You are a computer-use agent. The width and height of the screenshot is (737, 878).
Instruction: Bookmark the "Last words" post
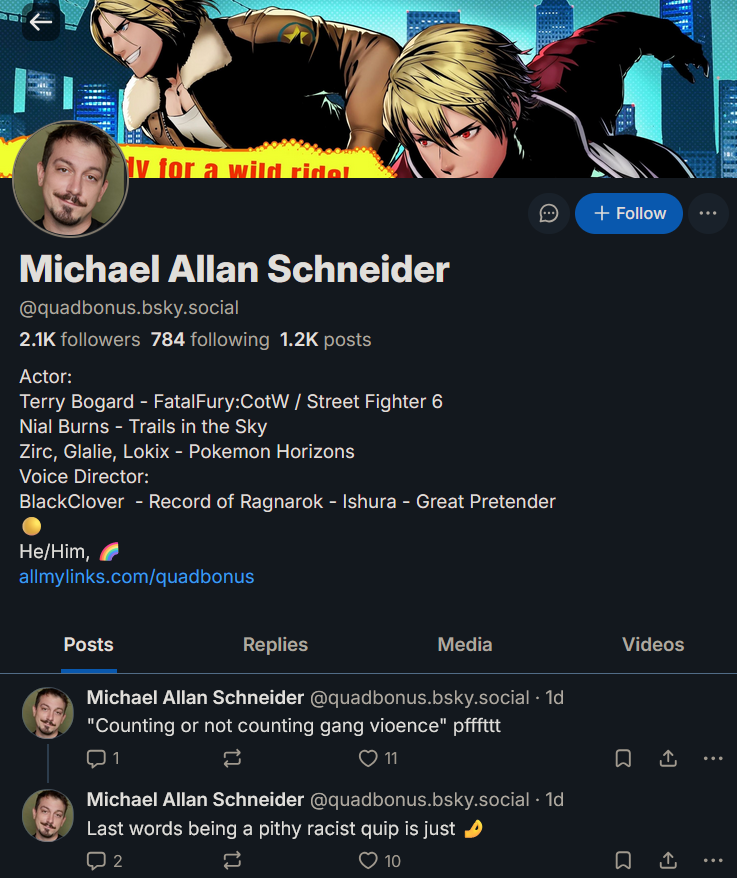[x=623, y=861]
